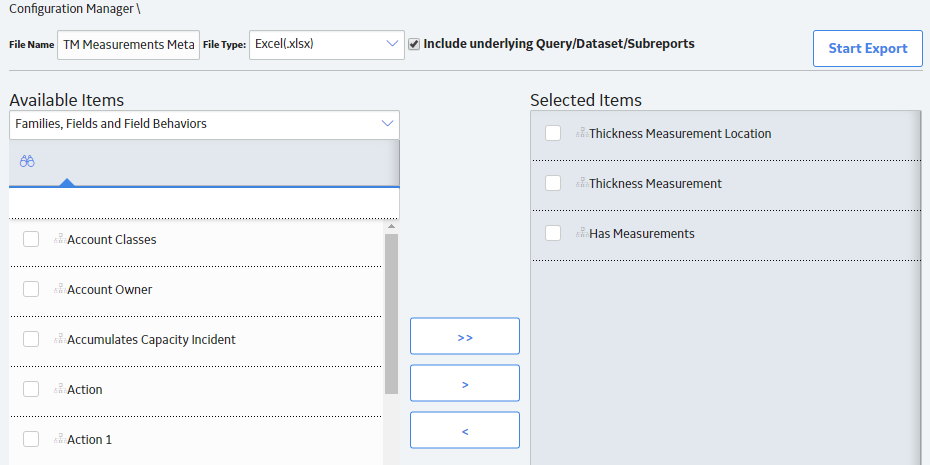The image size is (930, 465).
Task: Click family icon beside Action 1
Action: (x=60, y=439)
